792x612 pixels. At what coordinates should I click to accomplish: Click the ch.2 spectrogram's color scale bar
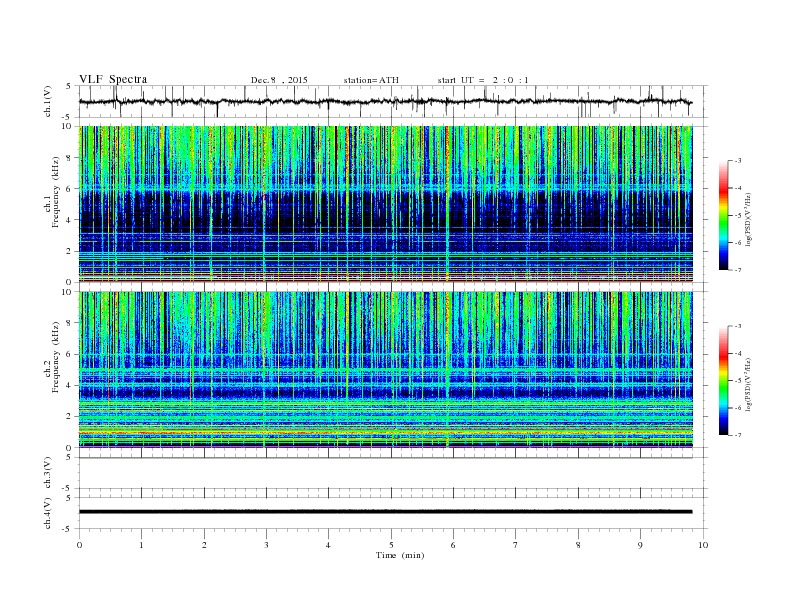click(723, 380)
